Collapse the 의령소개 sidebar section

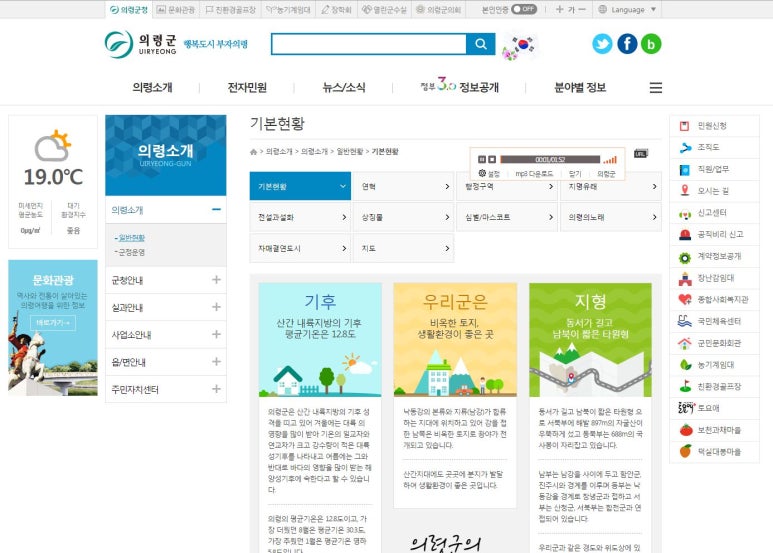pyautogui.click(x=216, y=210)
